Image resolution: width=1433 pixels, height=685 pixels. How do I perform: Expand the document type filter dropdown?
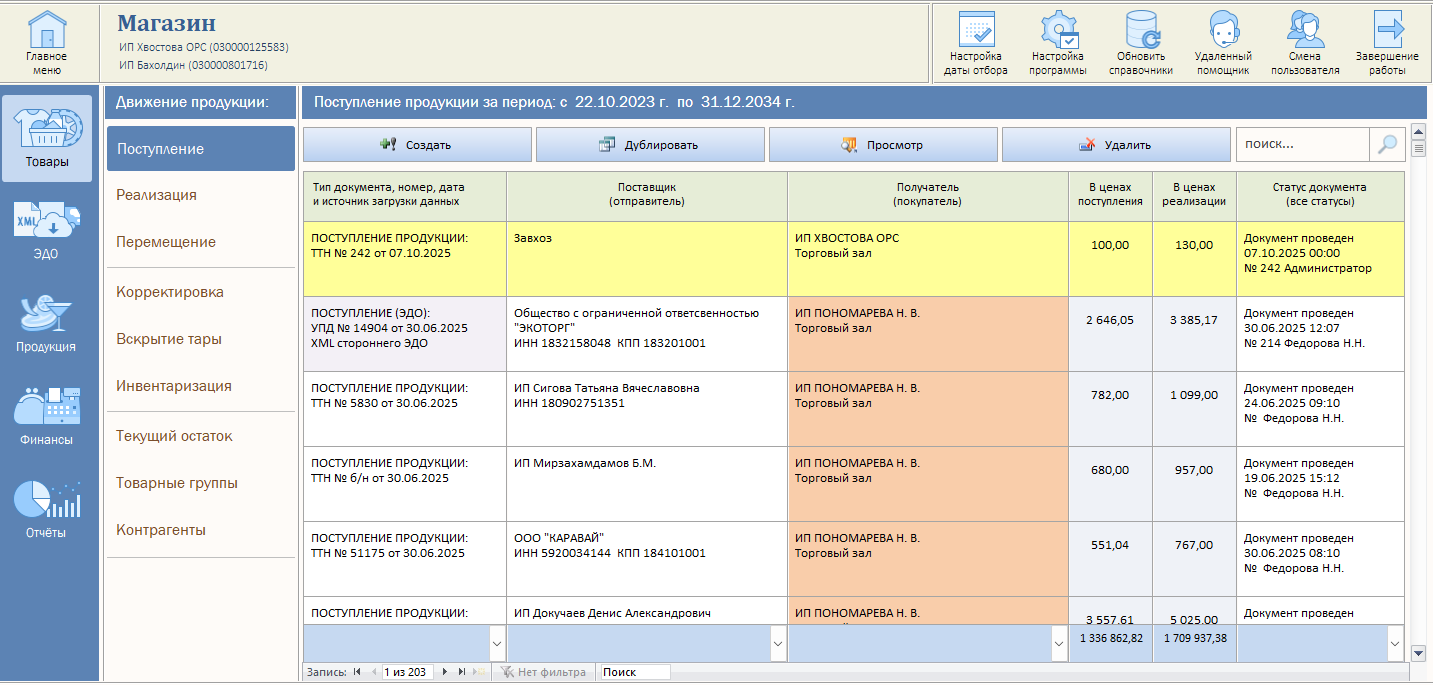[496, 644]
